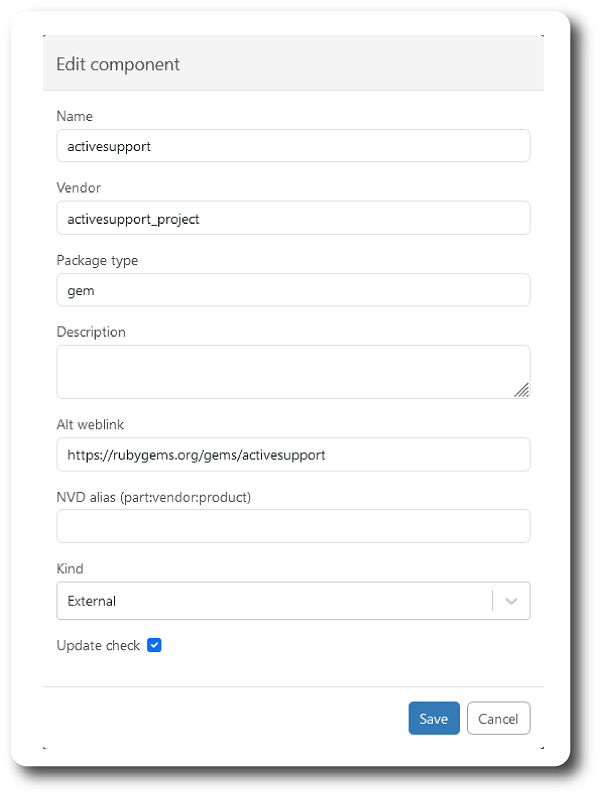Image resolution: width=600 pixels, height=796 pixels.
Task: Toggle the Update check checkbox
Action: point(154,645)
